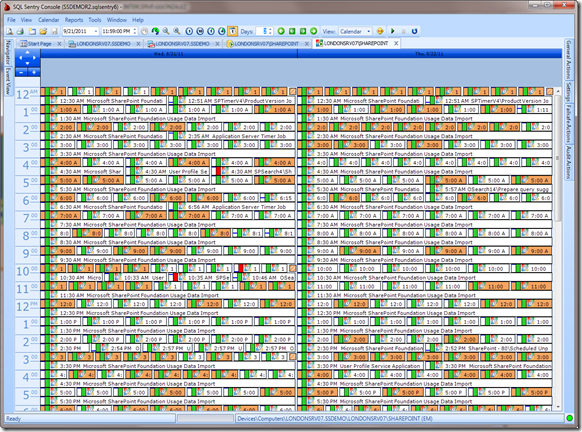Click the new document toolbar icon

(x=33, y=31)
